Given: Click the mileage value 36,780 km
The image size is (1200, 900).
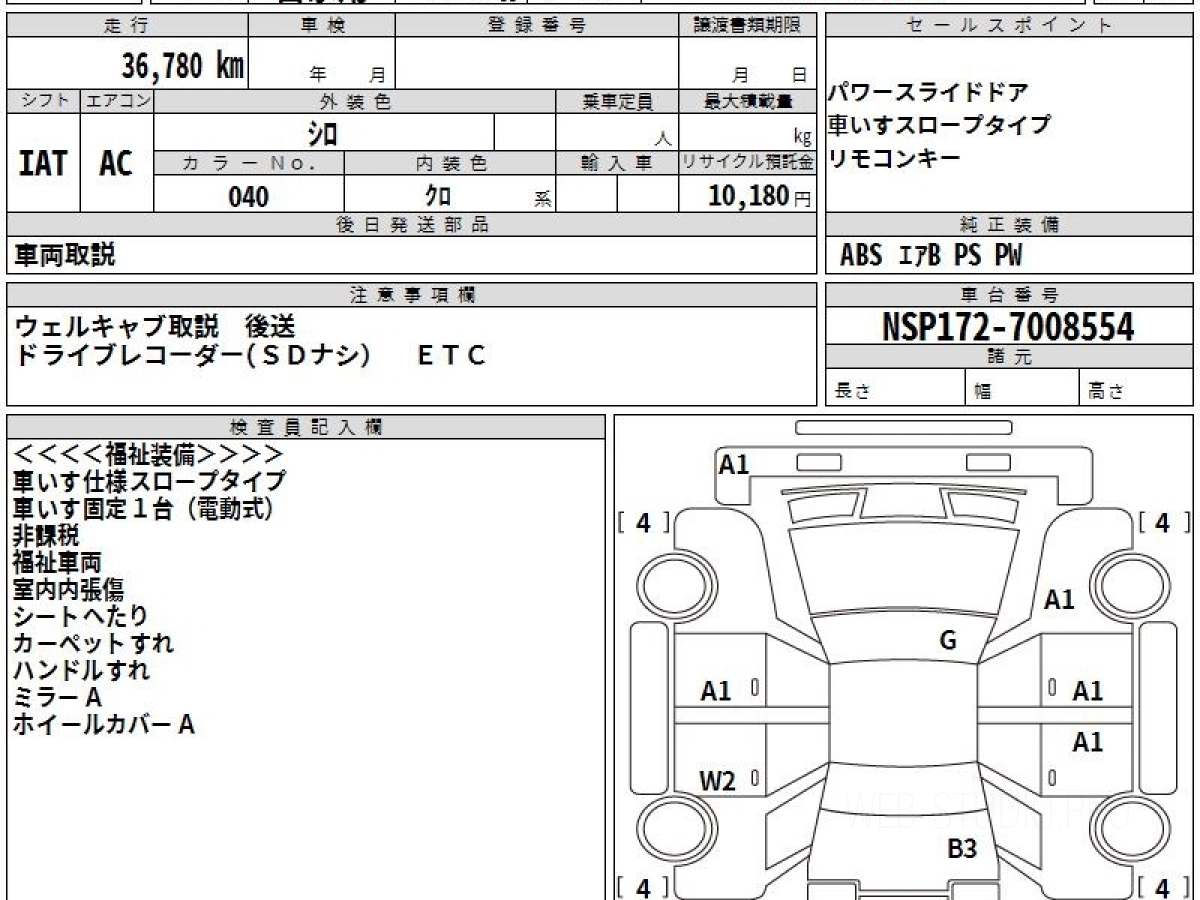Looking at the screenshot, I should tap(182, 66).
